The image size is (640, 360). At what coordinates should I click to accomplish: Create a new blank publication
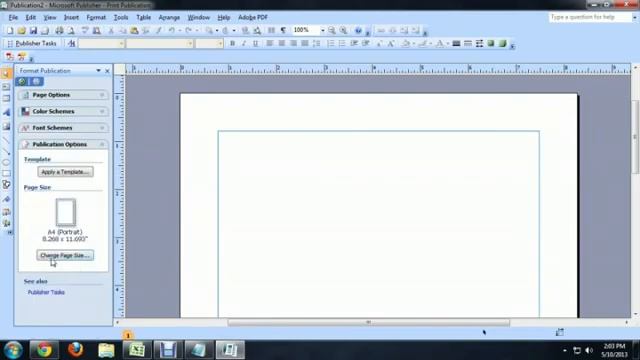[x=10, y=31]
